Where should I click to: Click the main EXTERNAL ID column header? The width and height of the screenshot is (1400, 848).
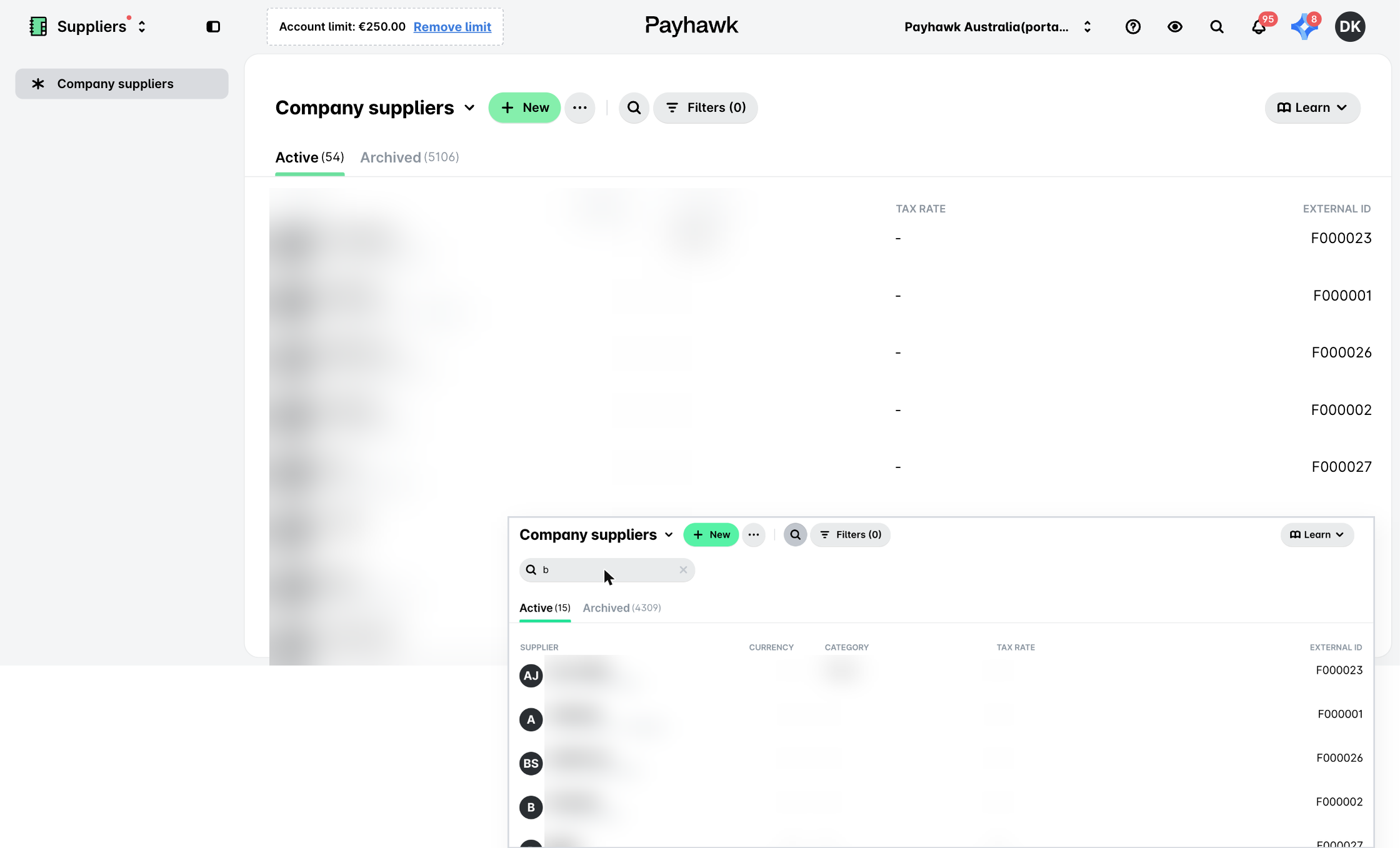(x=1336, y=209)
